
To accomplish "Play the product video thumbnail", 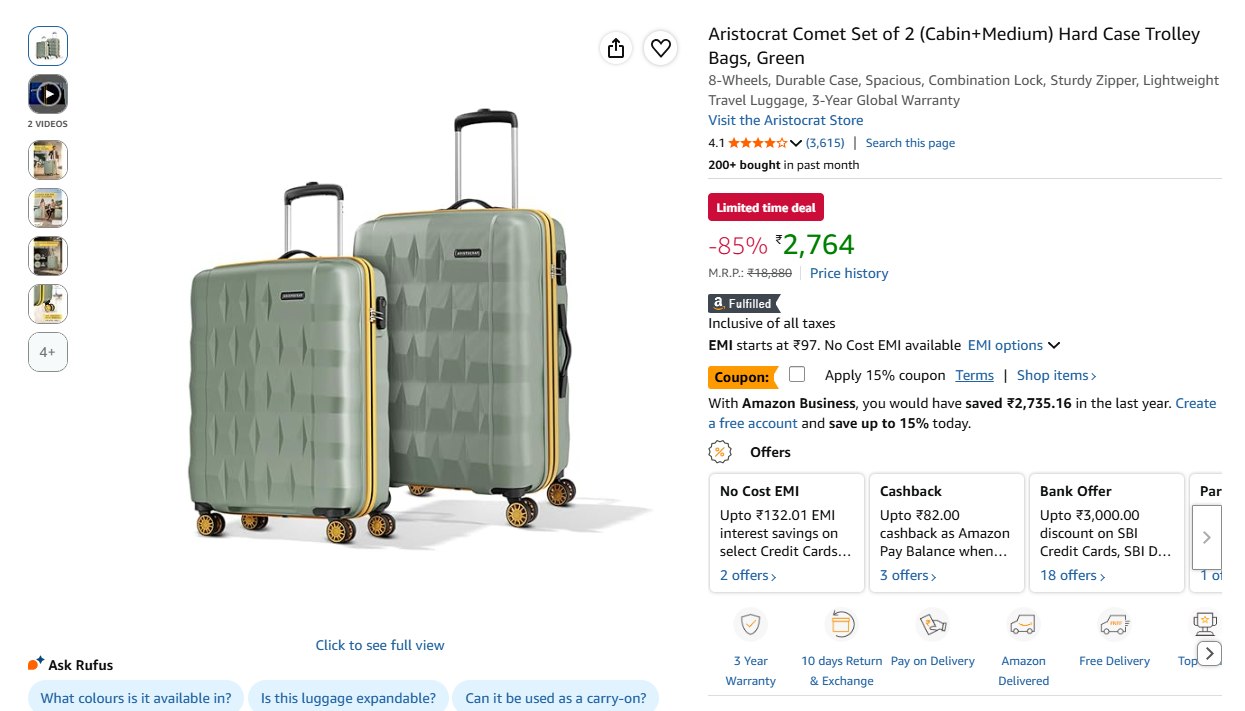I will tap(48, 94).
